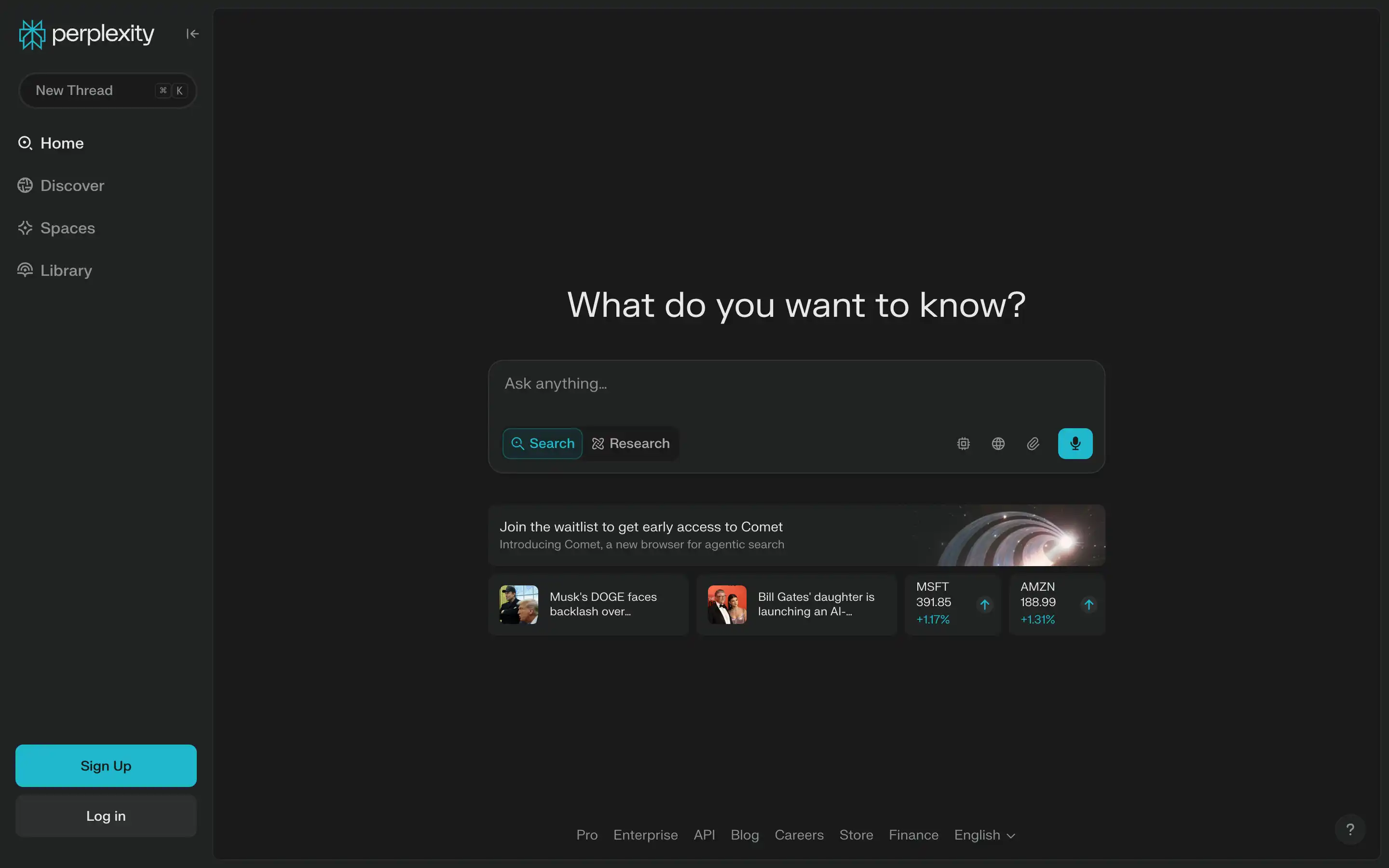Click the Log in button

(x=106, y=816)
